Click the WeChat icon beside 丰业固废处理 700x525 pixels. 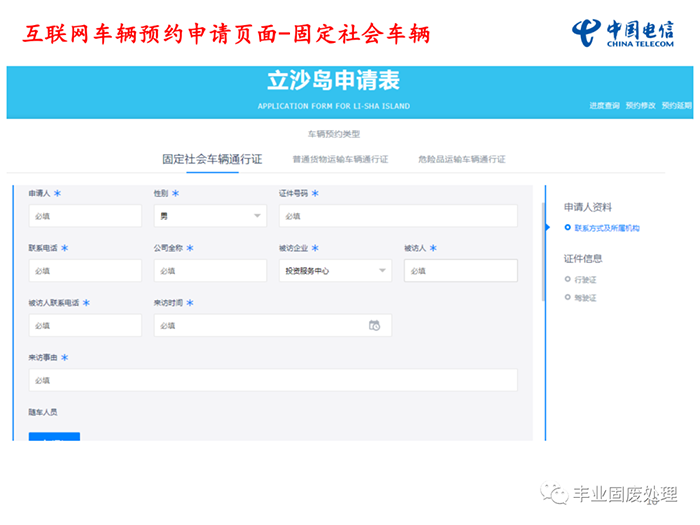[x=553, y=494]
